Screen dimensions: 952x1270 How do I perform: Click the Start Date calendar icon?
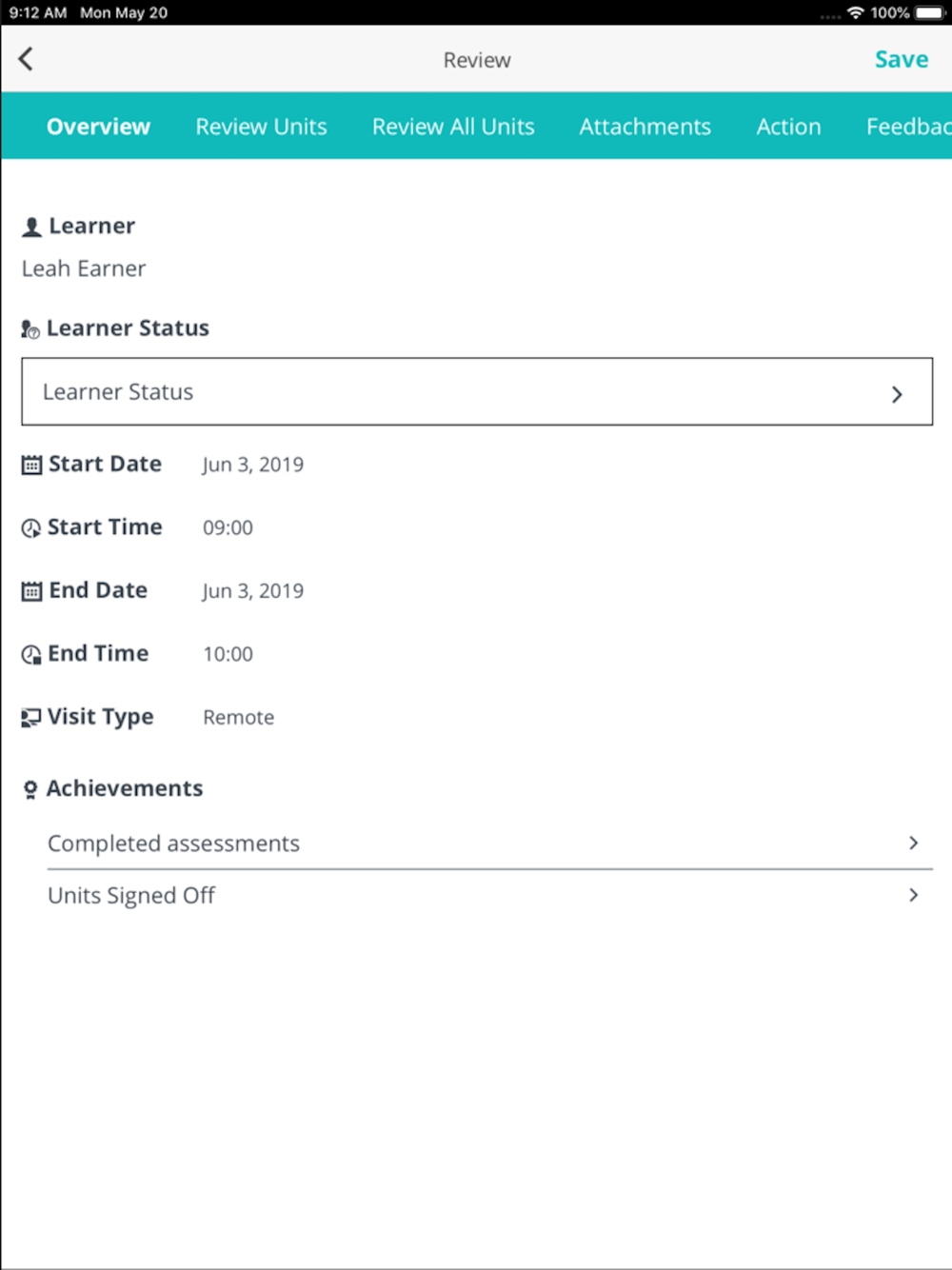[x=31, y=465]
